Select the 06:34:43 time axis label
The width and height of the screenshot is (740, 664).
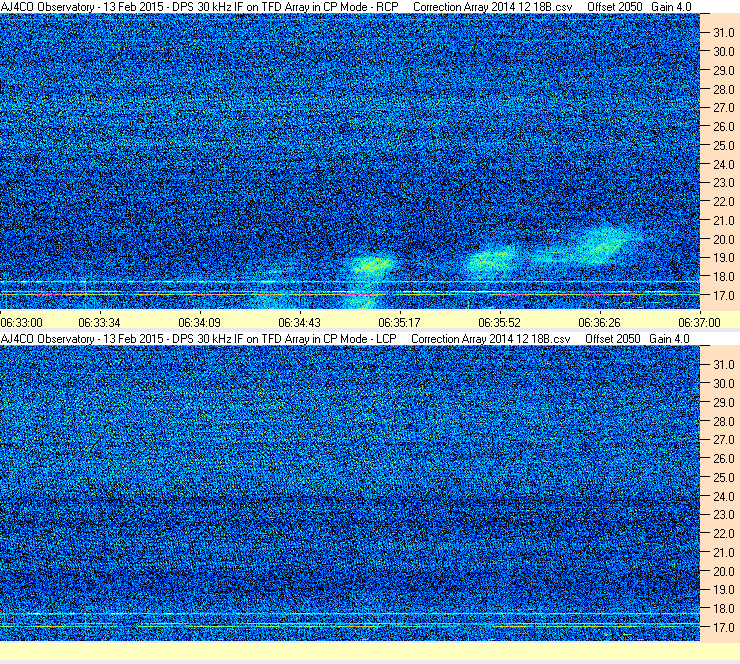(300, 323)
